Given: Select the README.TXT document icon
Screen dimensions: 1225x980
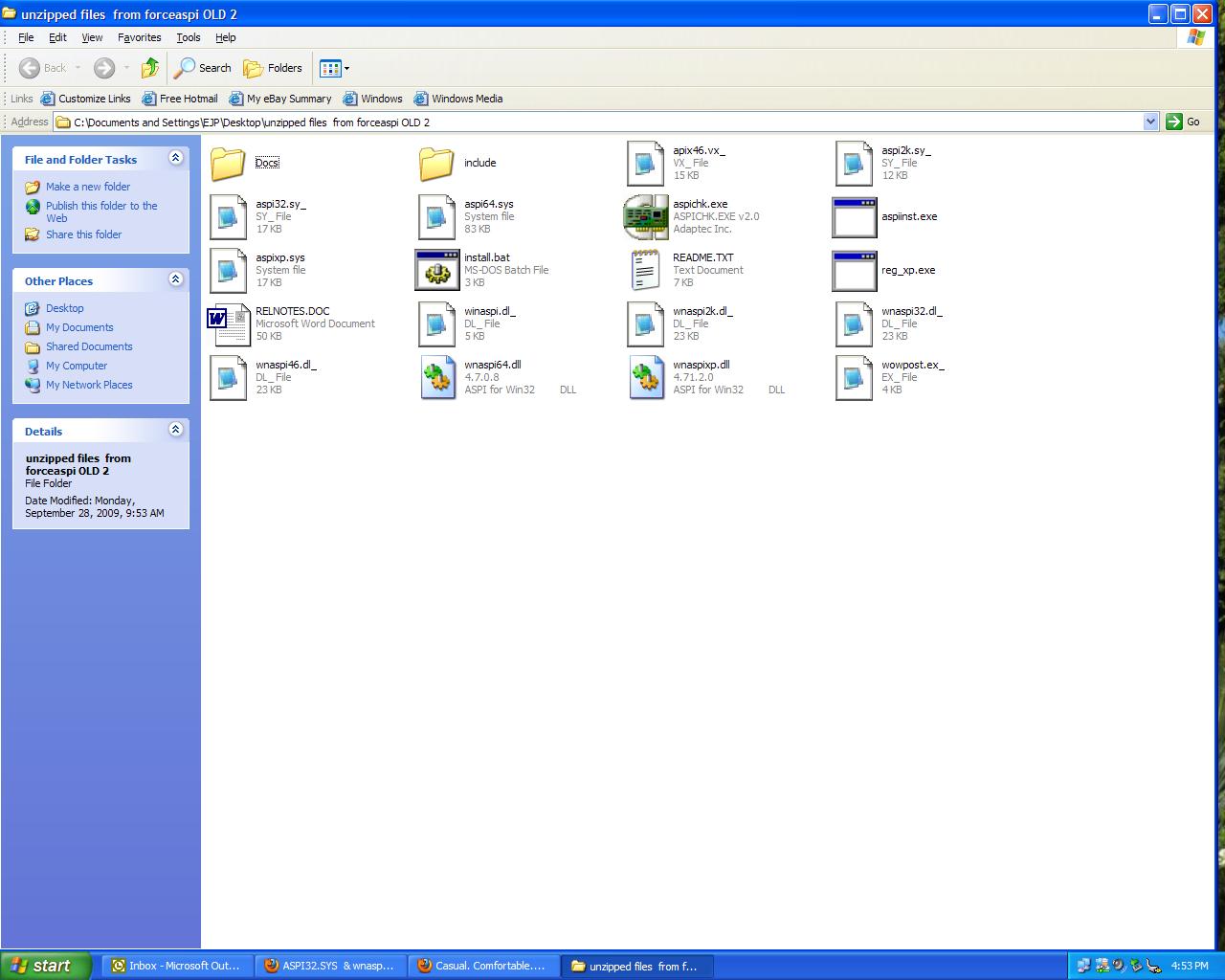Looking at the screenshot, I should pos(645,271).
